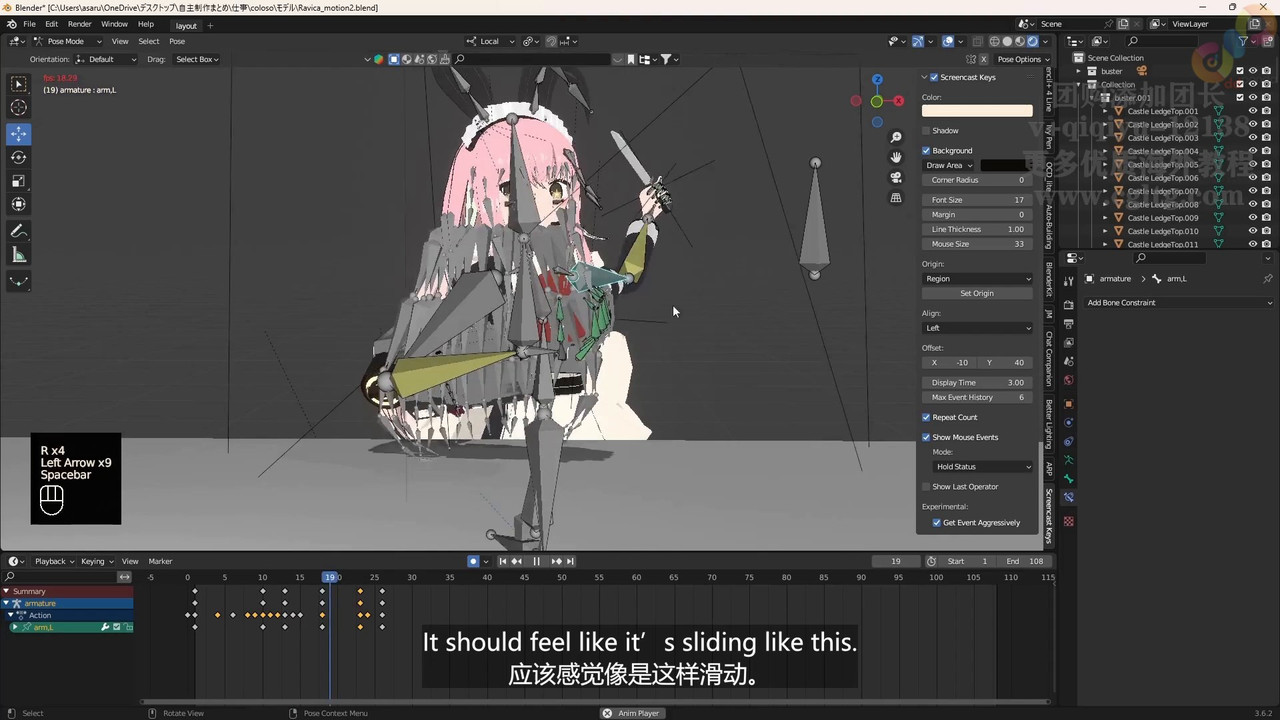Toggle the Screencast Keys checkbox
1280x720 pixels.
pyautogui.click(x=934, y=77)
